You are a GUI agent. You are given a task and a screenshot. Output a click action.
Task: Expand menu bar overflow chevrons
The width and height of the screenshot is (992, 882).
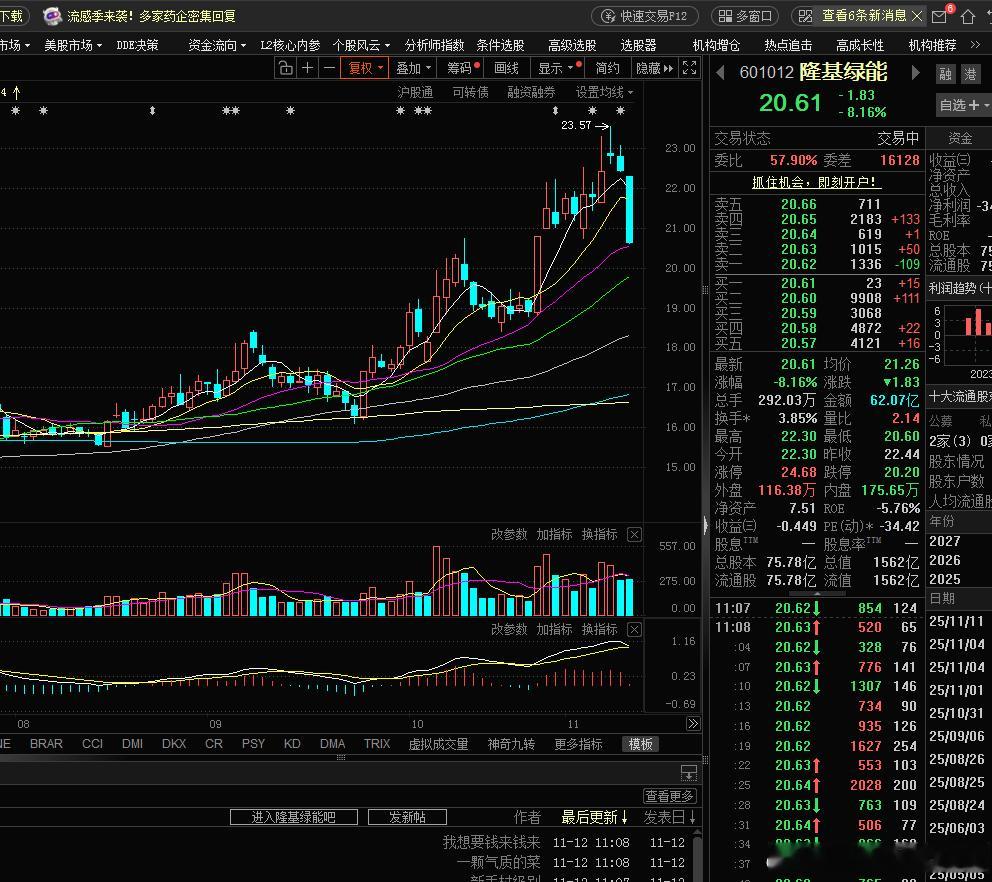(x=976, y=45)
